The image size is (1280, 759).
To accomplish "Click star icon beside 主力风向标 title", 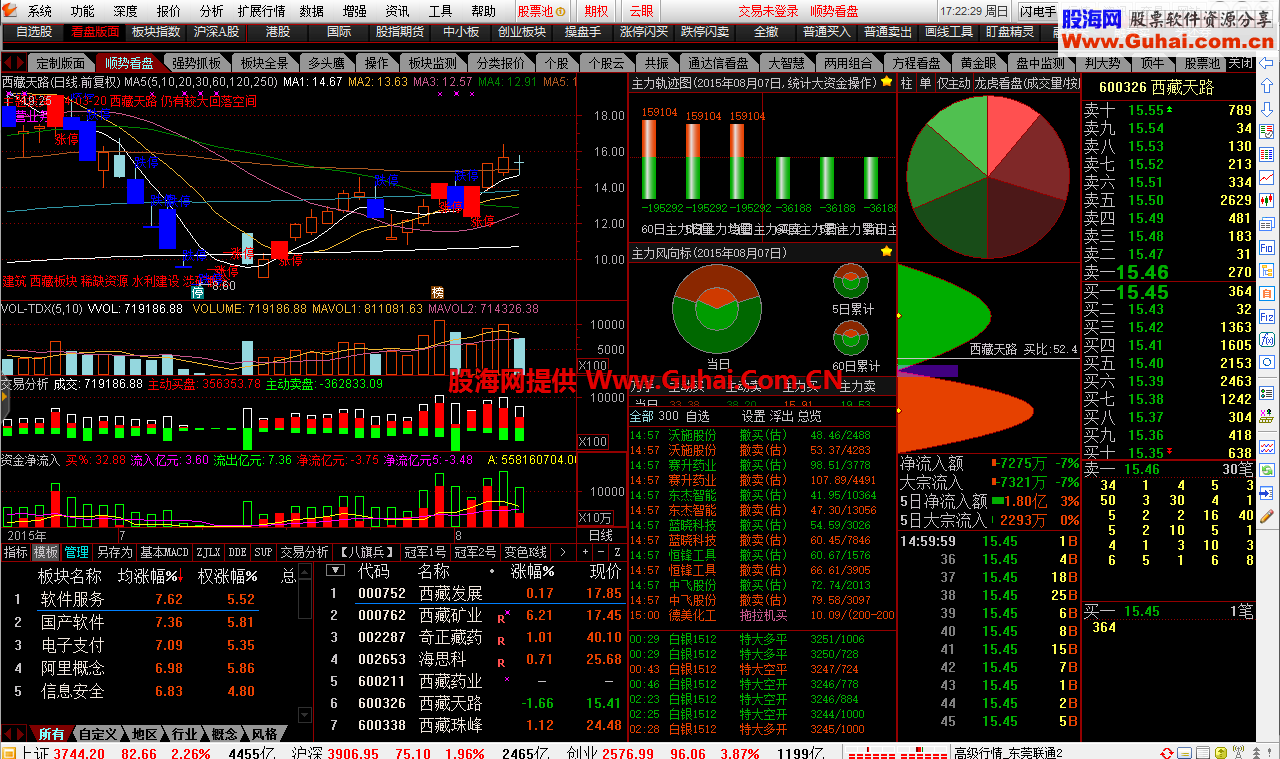I will tap(886, 252).
